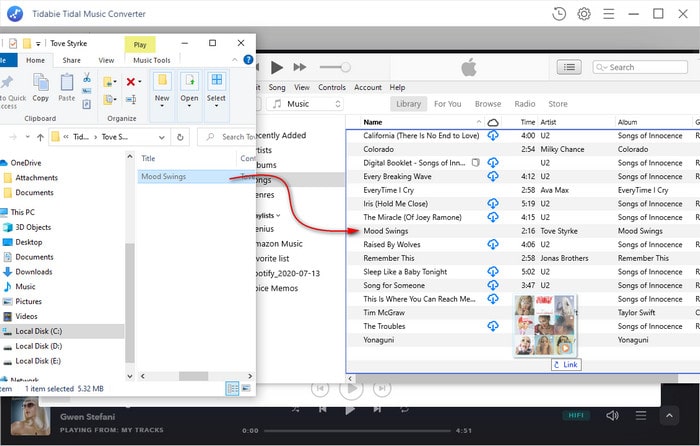
Task: Open File Explorer Music Tools tab
Action: tap(152, 60)
